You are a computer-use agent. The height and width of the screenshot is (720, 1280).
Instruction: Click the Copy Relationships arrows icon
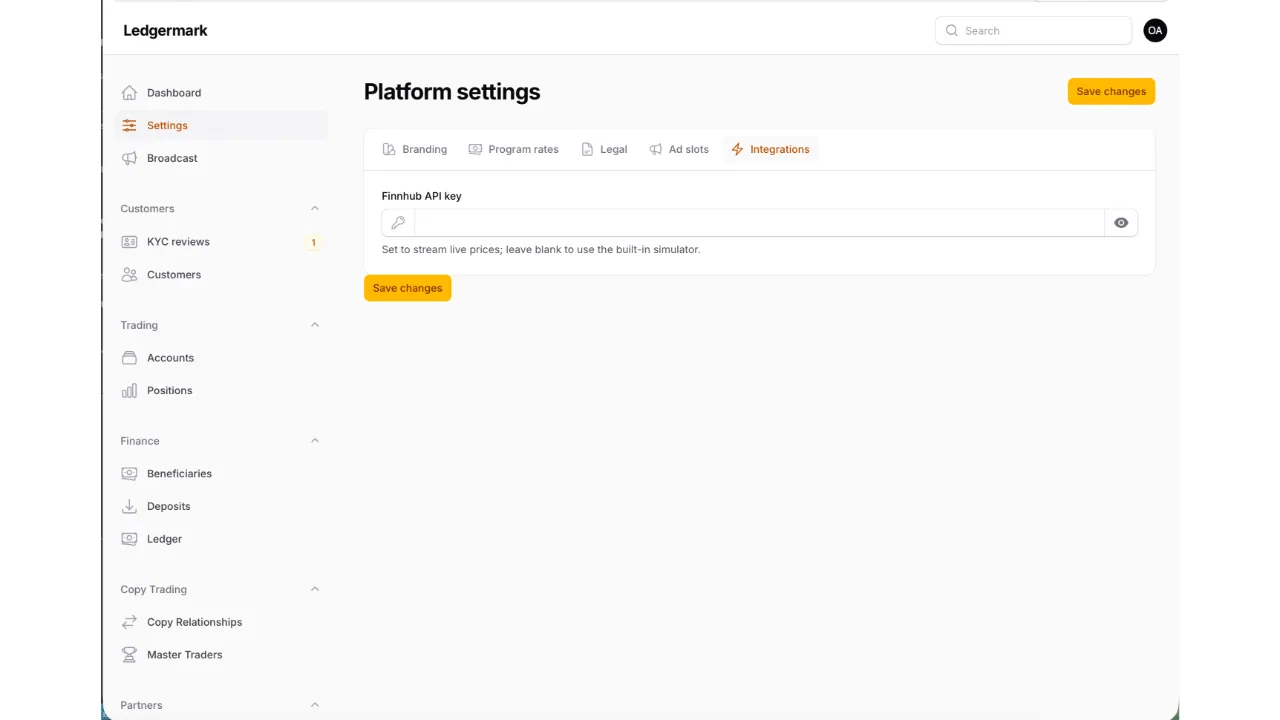point(129,622)
